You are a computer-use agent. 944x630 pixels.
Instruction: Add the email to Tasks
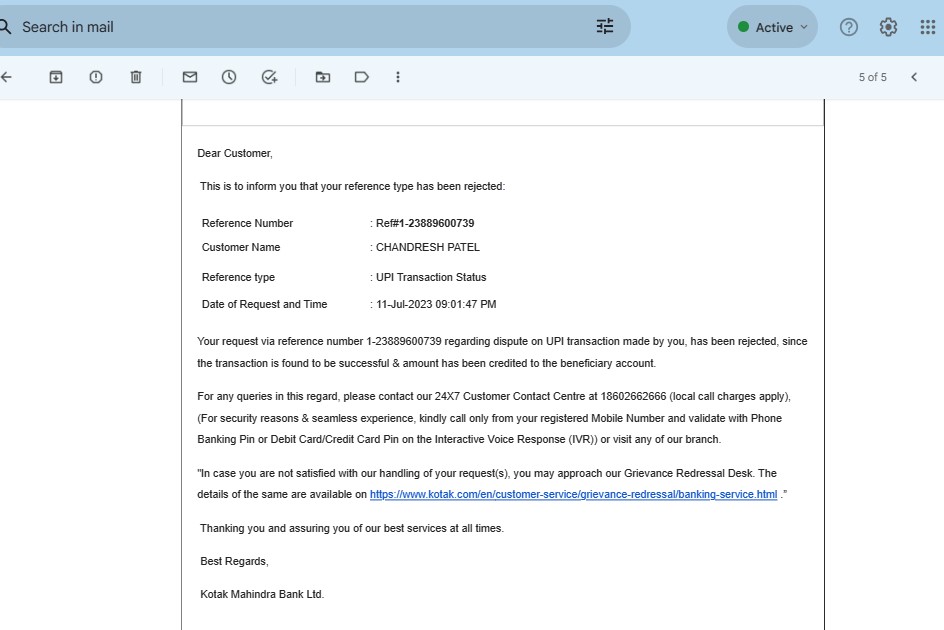click(269, 77)
